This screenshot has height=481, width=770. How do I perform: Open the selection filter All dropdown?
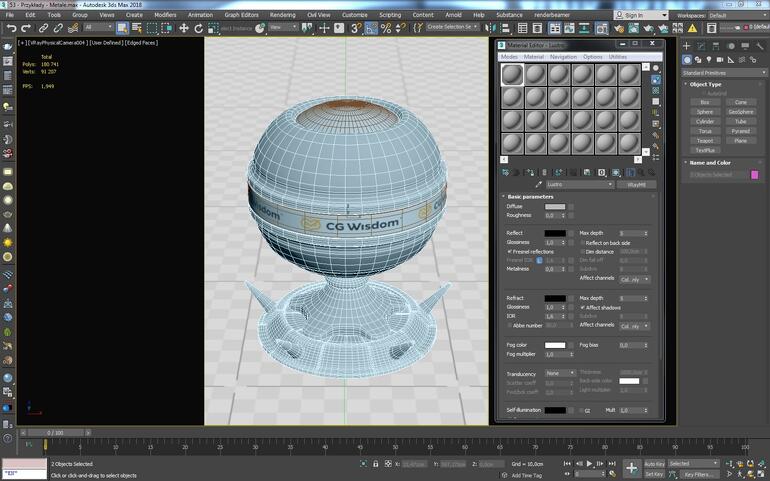click(98, 27)
